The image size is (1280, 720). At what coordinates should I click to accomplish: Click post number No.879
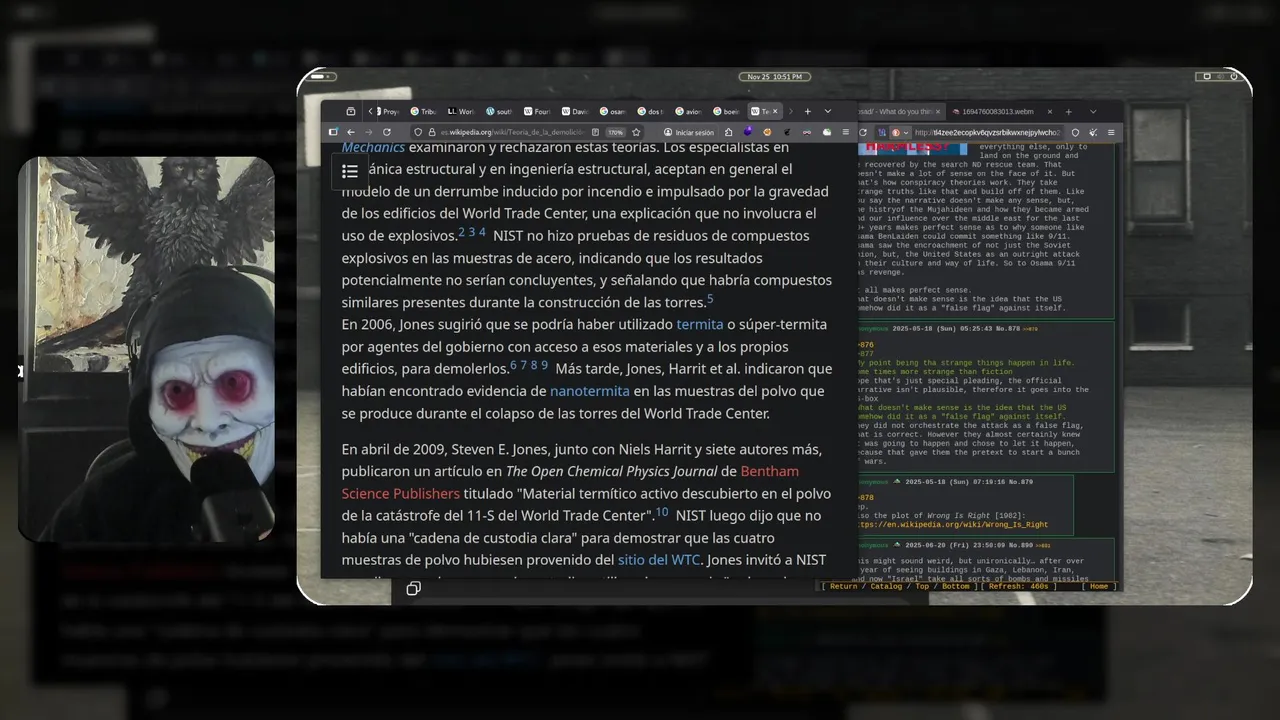(x=1020, y=482)
